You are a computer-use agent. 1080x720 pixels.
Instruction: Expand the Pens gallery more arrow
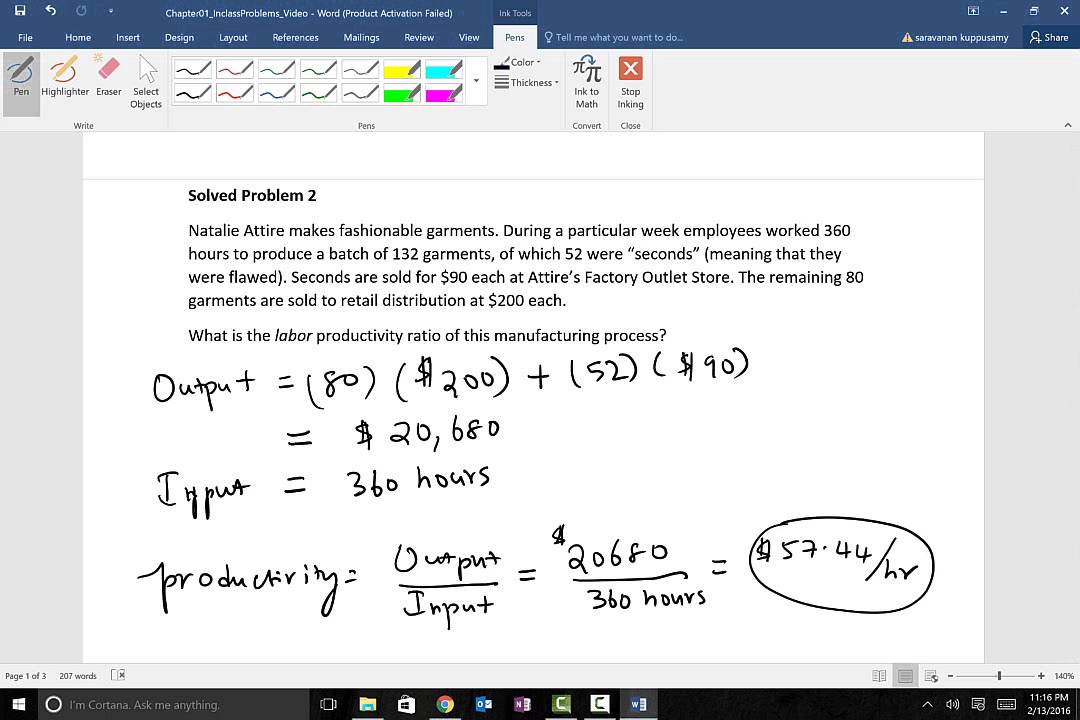pyautogui.click(x=476, y=81)
